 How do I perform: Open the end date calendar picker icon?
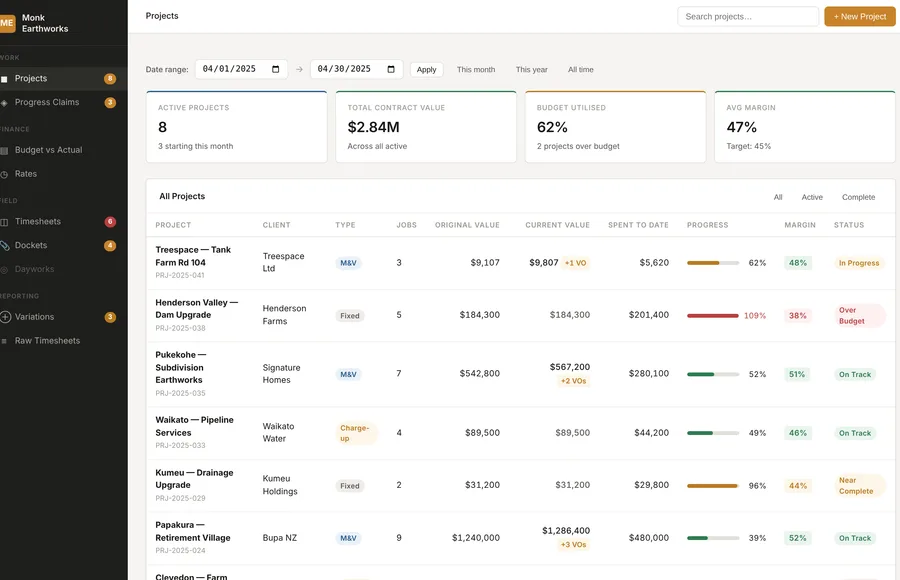pyautogui.click(x=391, y=69)
